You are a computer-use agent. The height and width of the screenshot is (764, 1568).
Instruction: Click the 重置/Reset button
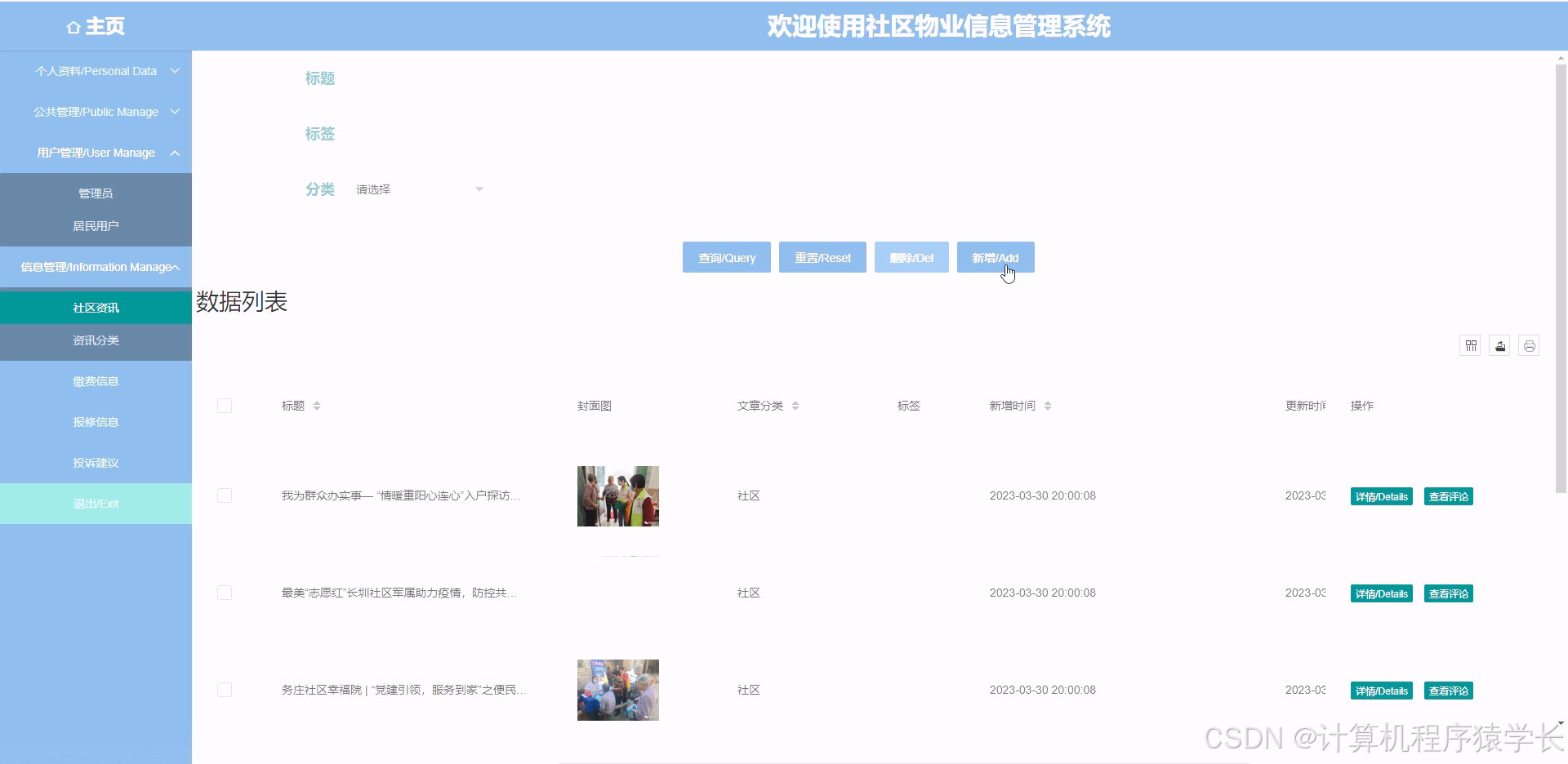822,258
